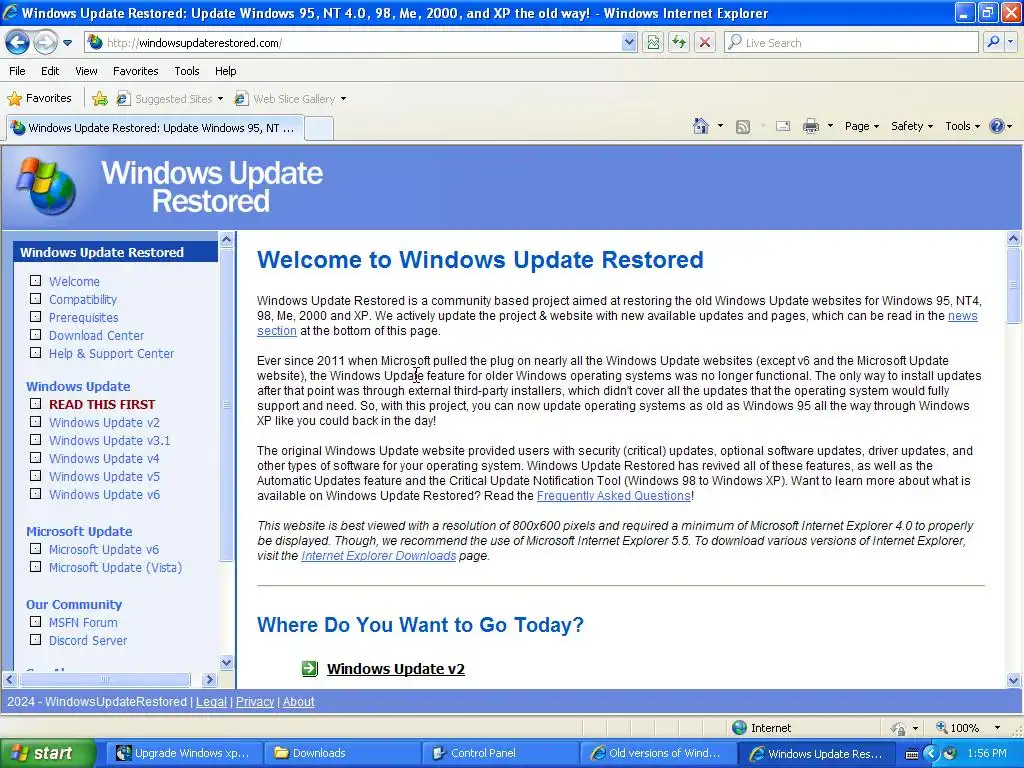Follow the Frequently Asked Questions link
The height and width of the screenshot is (768, 1024).
pos(614,496)
